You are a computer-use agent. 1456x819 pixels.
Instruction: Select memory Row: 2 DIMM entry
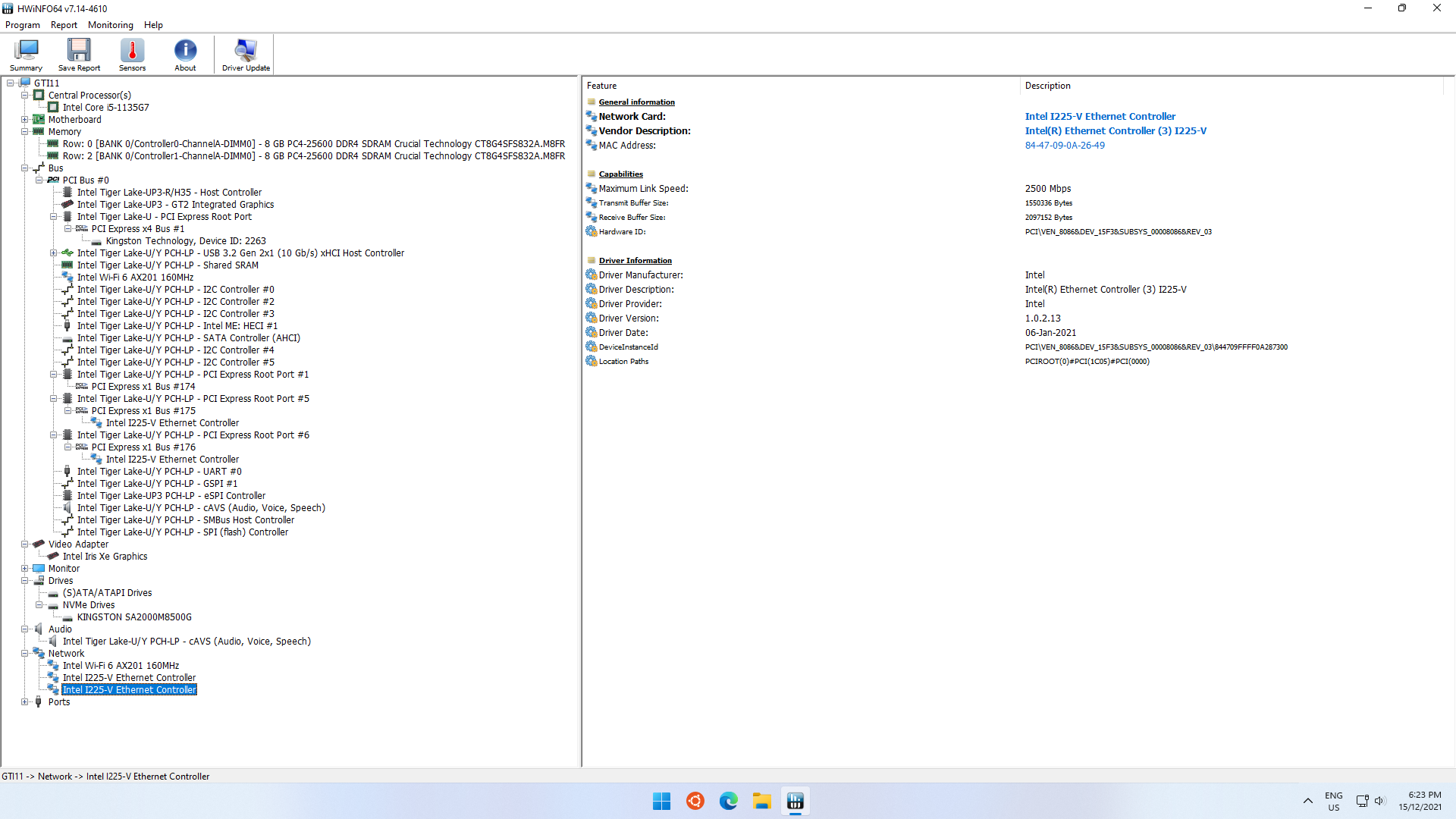313,156
